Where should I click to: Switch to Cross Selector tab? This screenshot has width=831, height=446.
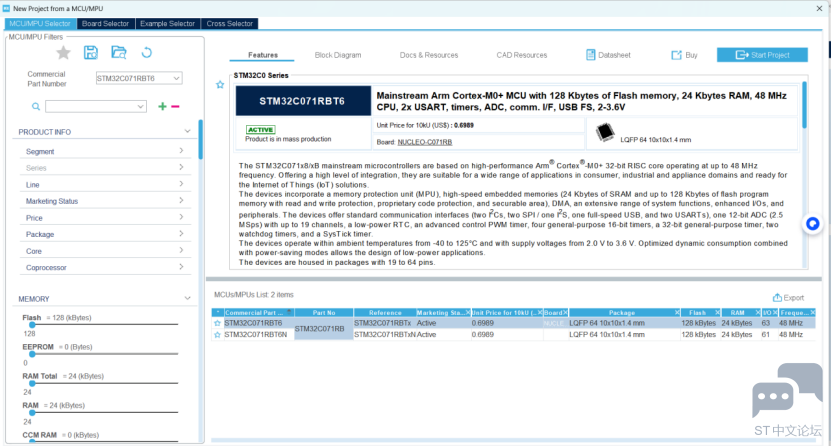(229, 24)
